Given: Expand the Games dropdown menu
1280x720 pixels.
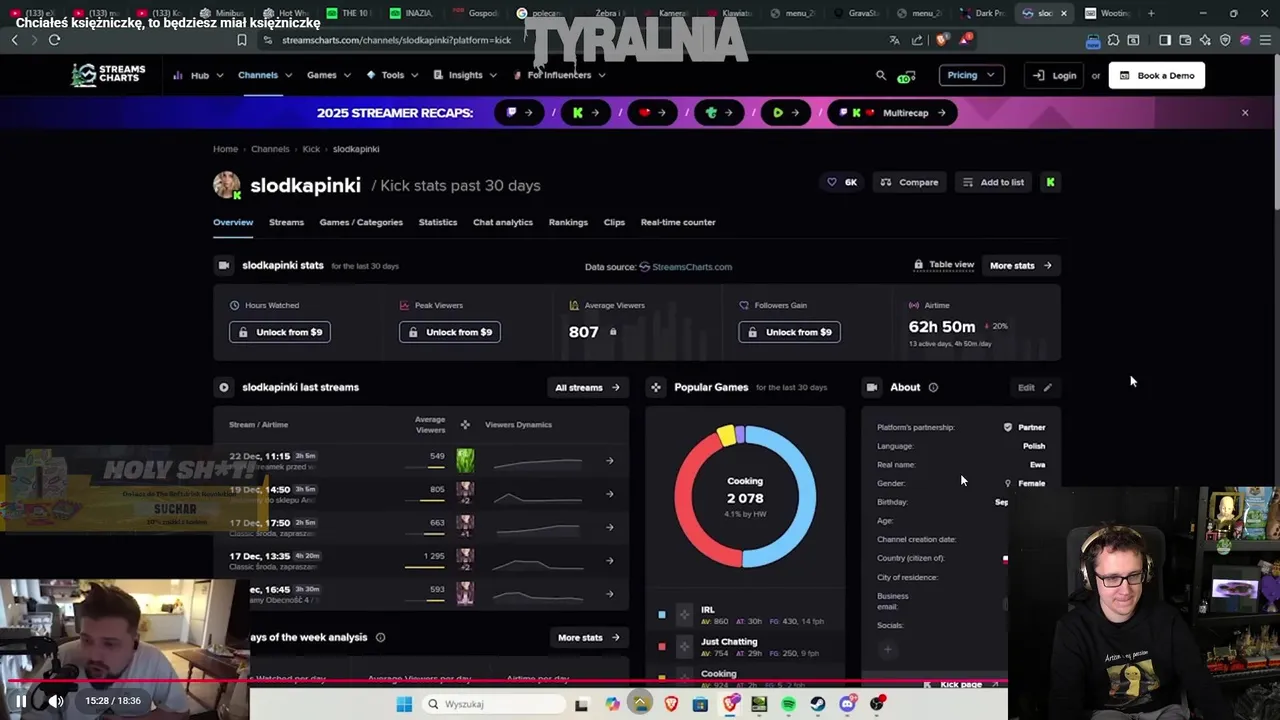Looking at the screenshot, I should click(x=329, y=75).
